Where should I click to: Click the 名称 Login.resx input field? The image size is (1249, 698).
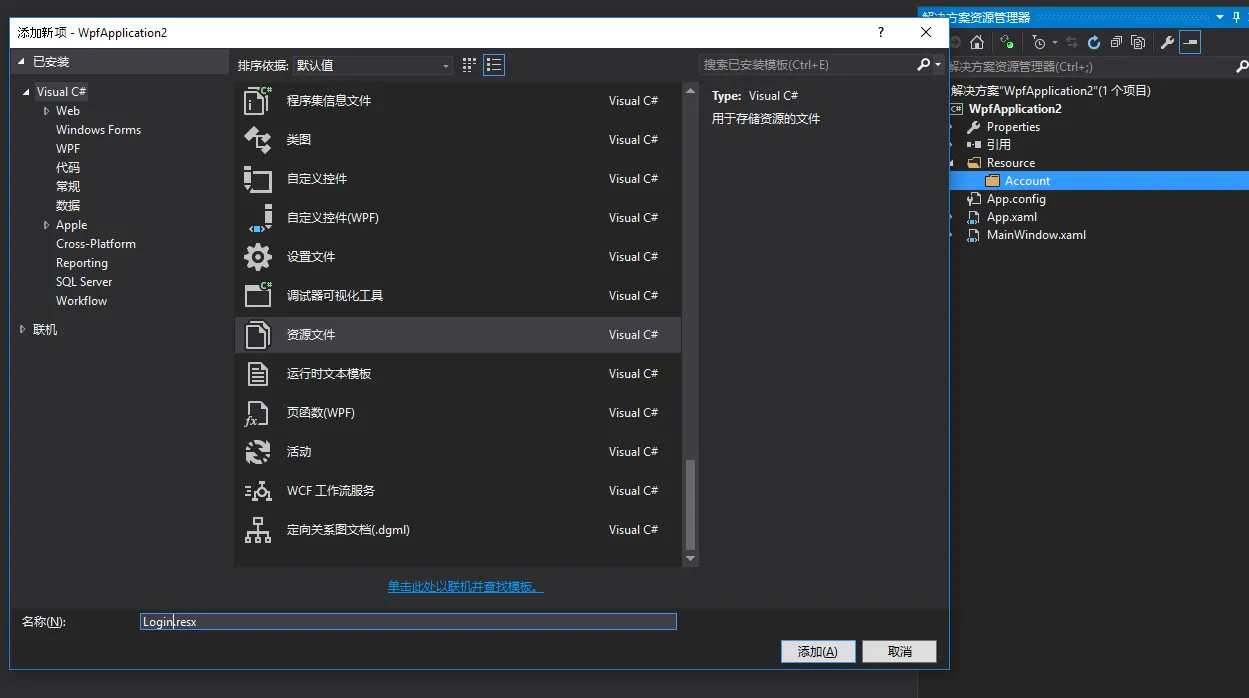click(x=408, y=622)
